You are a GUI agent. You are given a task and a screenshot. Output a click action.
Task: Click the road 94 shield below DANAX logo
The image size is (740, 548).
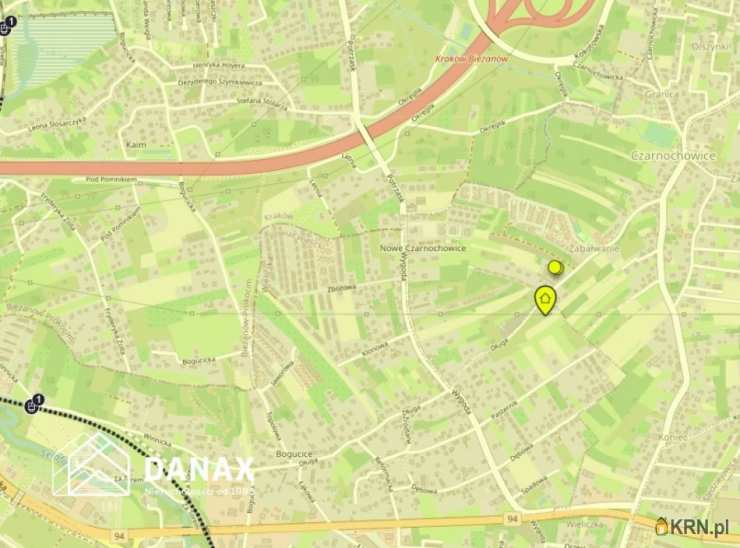(119, 536)
